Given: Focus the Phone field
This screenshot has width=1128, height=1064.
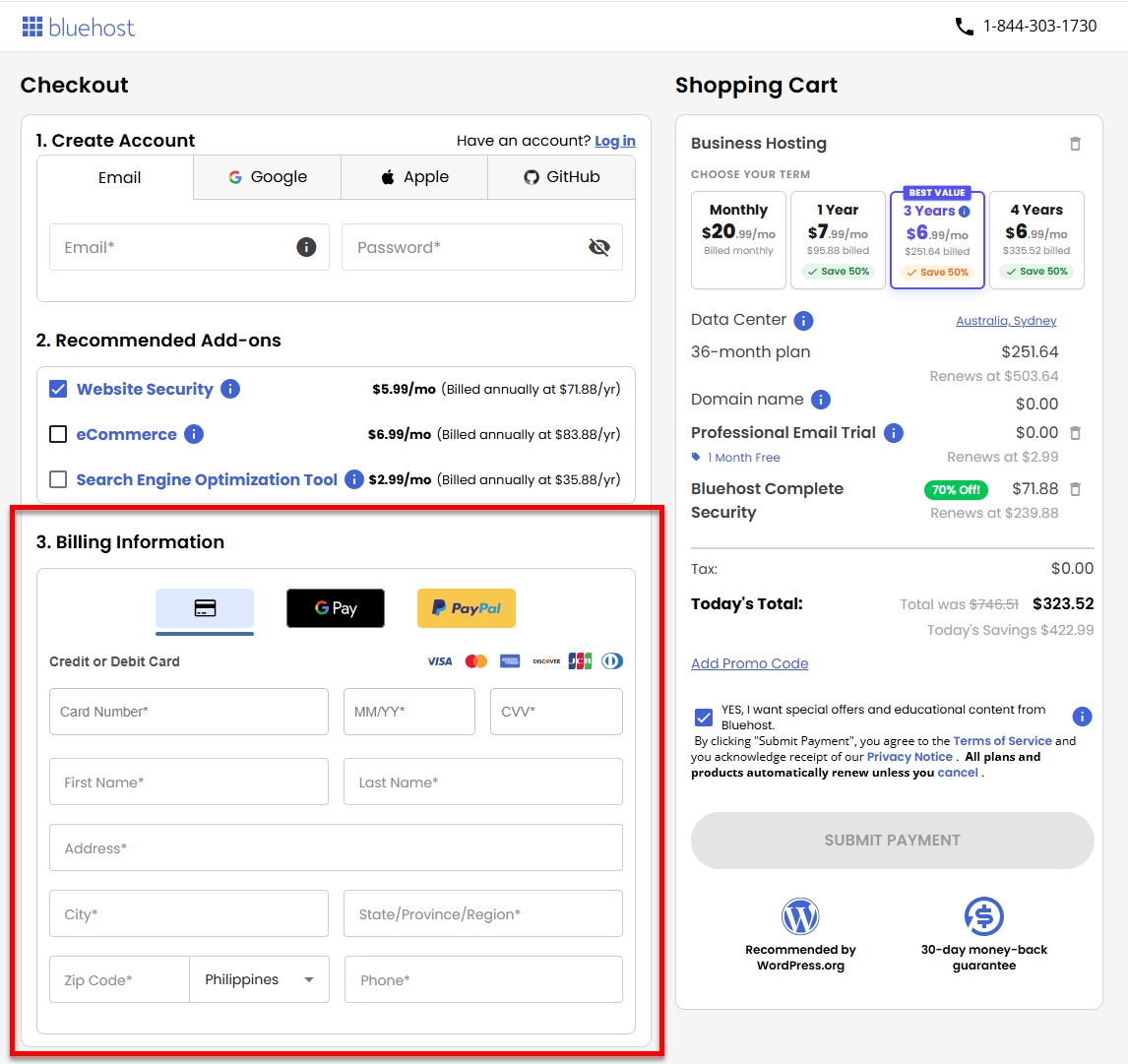Looking at the screenshot, I should [483, 979].
